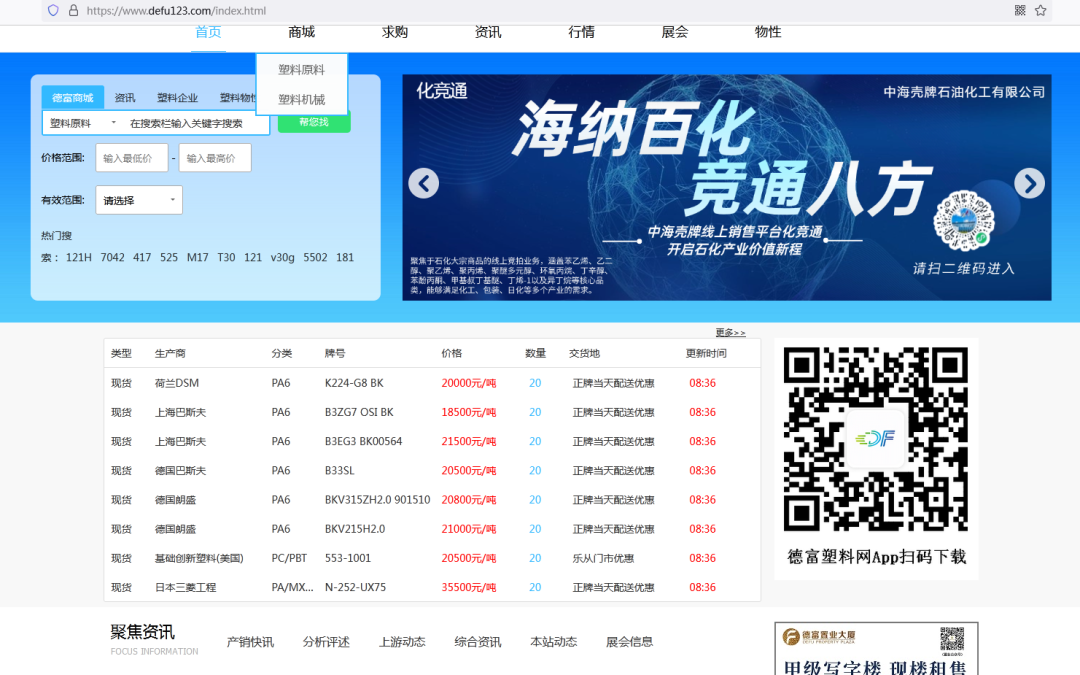Open the 产销快讯 link in 聚焦资讯
Image resolution: width=1080 pixels, height=675 pixels.
click(x=249, y=641)
